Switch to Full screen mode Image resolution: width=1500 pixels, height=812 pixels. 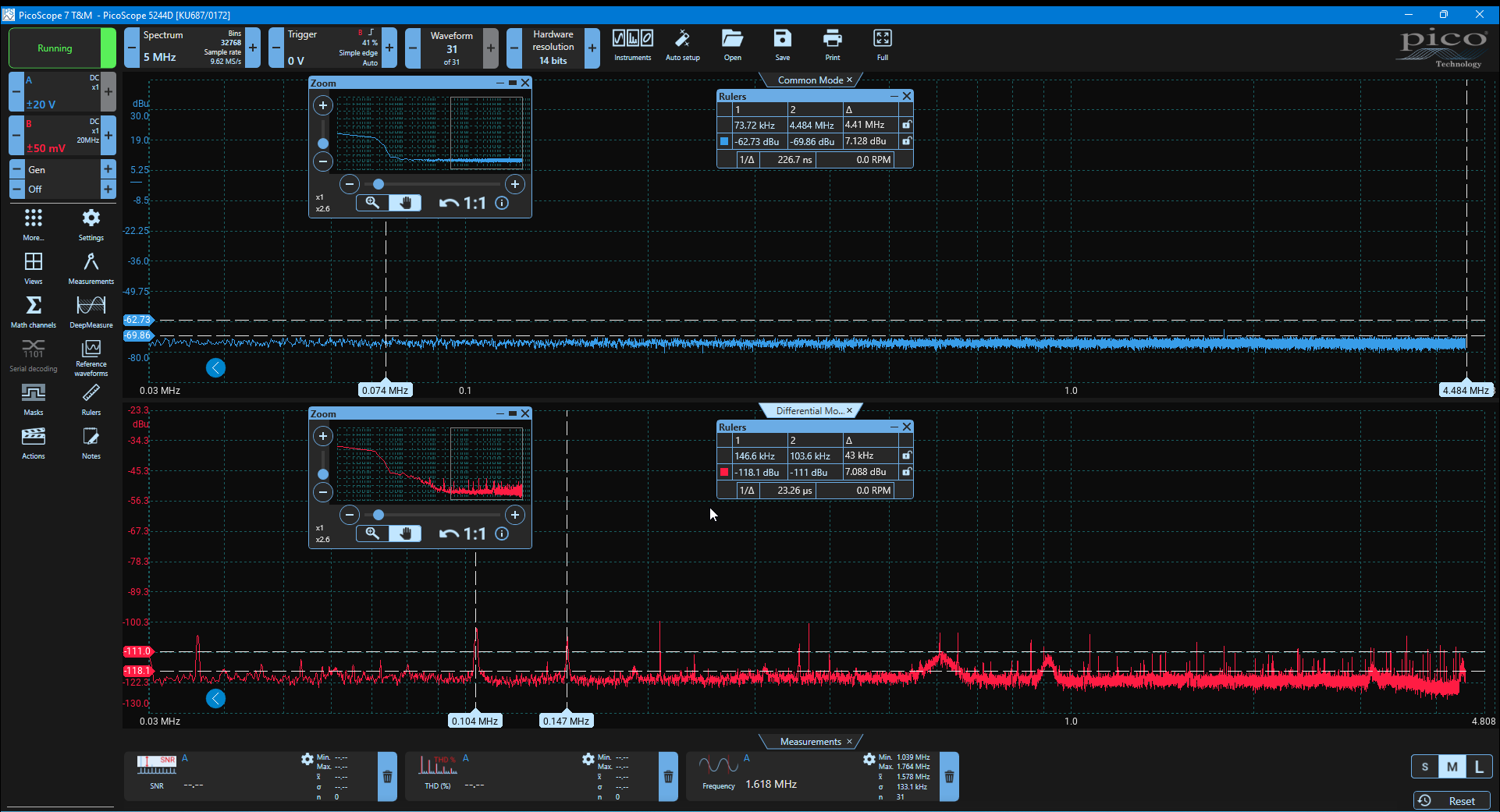coord(883,46)
